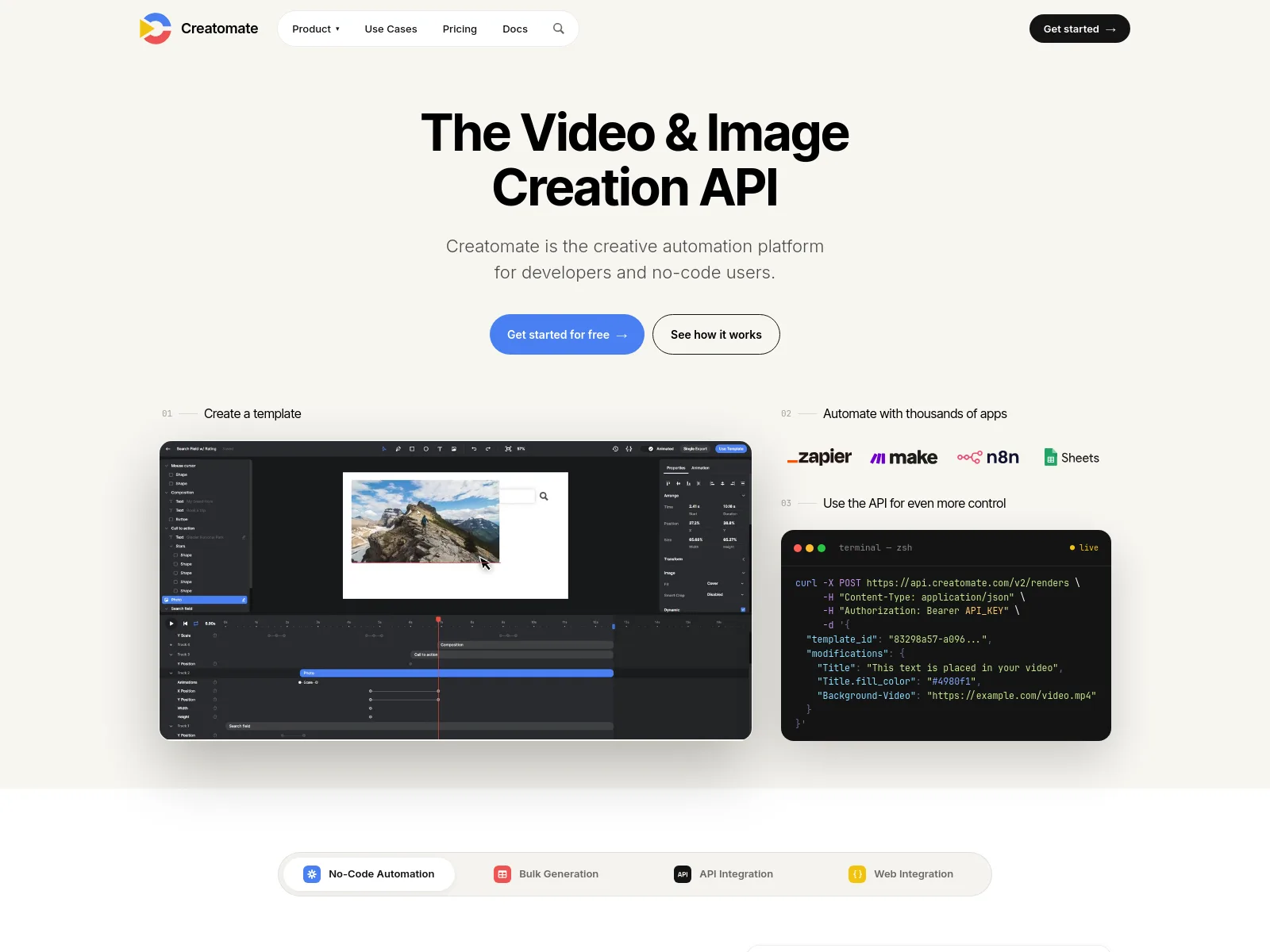Select the blue Photo timeline clip
The image size is (1270, 952).
(x=456, y=673)
